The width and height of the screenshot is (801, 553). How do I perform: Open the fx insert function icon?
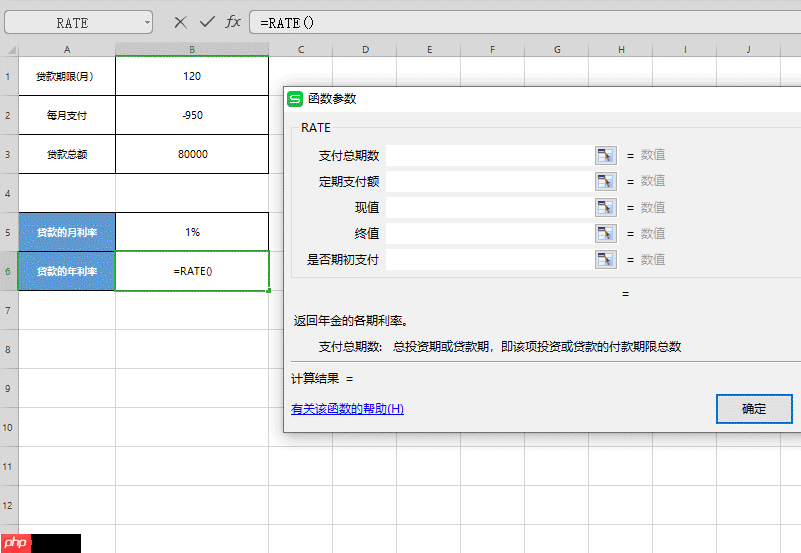(x=233, y=22)
